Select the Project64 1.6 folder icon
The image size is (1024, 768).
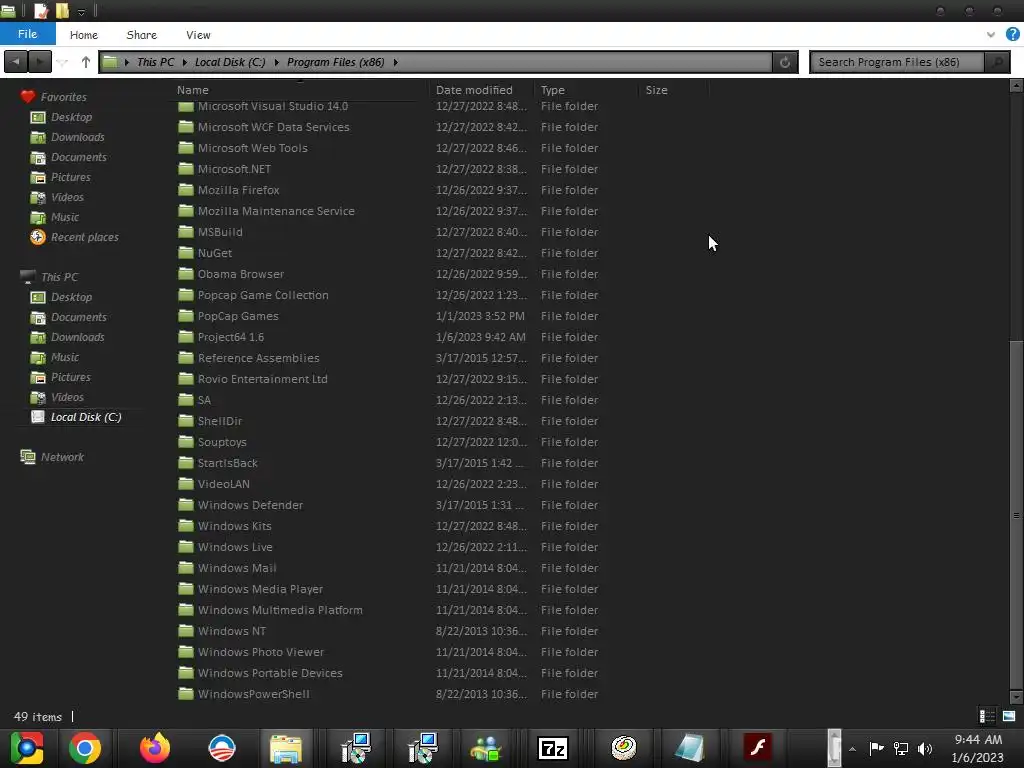click(186, 337)
